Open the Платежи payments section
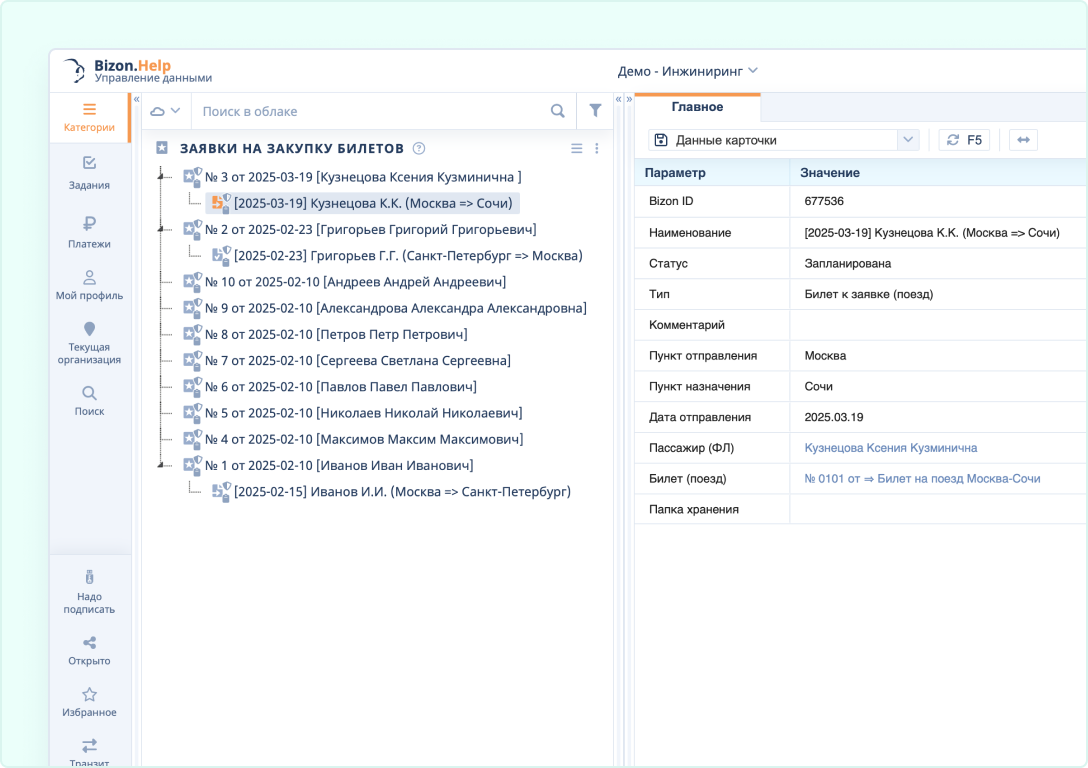 (89, 230)
